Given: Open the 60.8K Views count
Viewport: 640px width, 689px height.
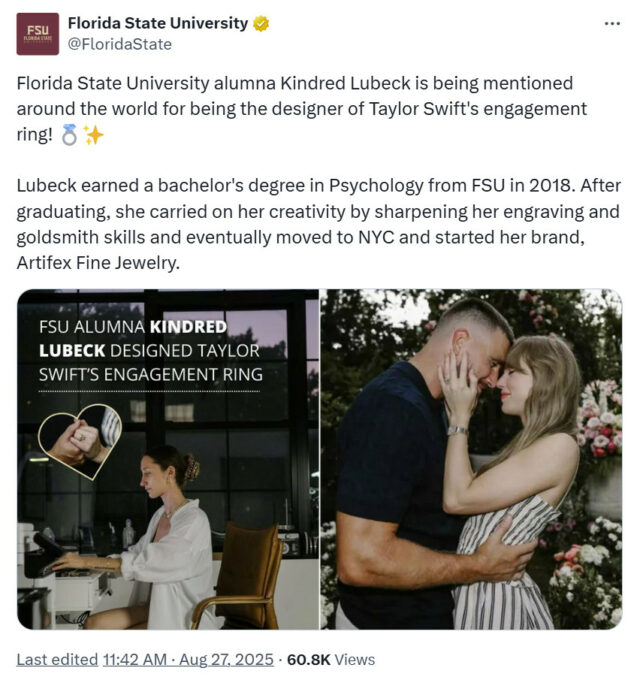Looking at the screenshot, I should [331, 660].
